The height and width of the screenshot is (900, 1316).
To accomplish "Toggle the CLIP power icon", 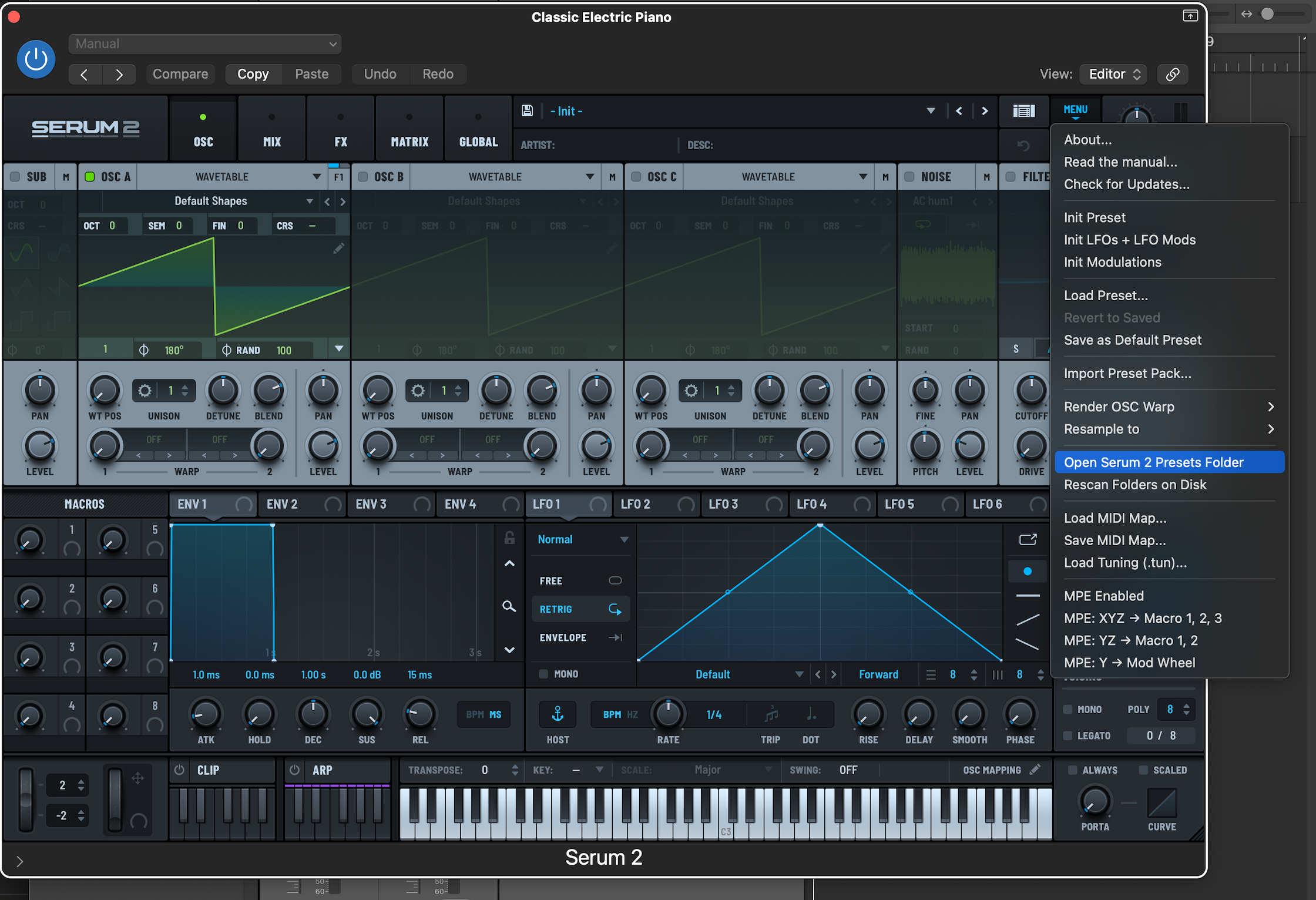I will pos(180,770).
